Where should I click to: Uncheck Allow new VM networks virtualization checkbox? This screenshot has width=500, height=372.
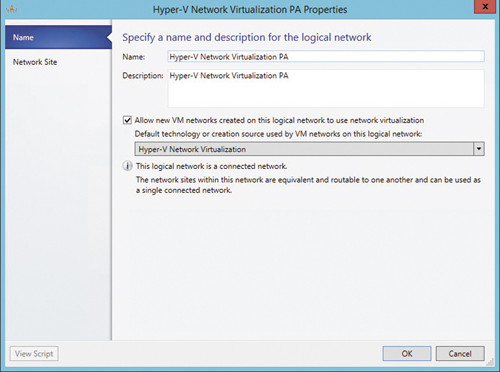tap(127, 120)
